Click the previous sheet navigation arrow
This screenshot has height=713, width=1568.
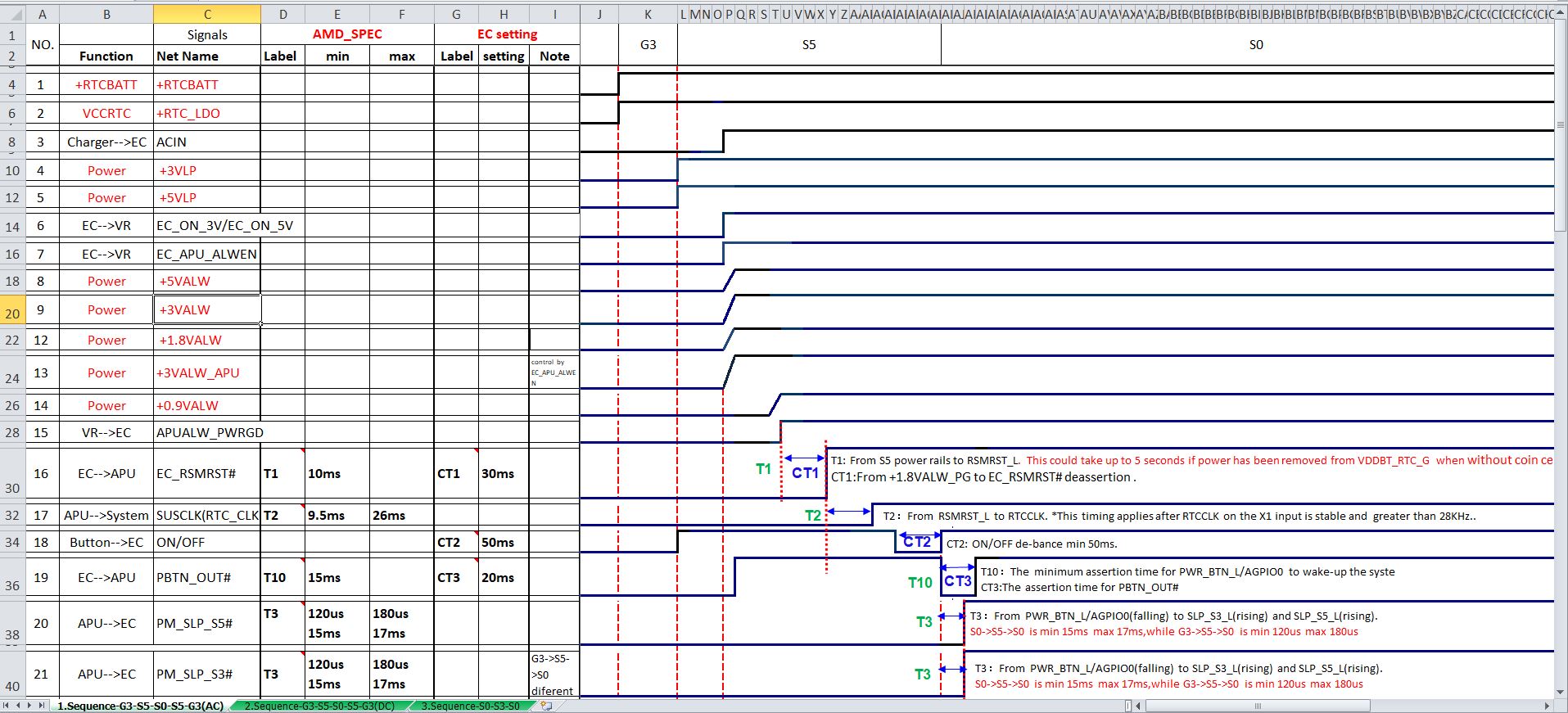(19, 706)
